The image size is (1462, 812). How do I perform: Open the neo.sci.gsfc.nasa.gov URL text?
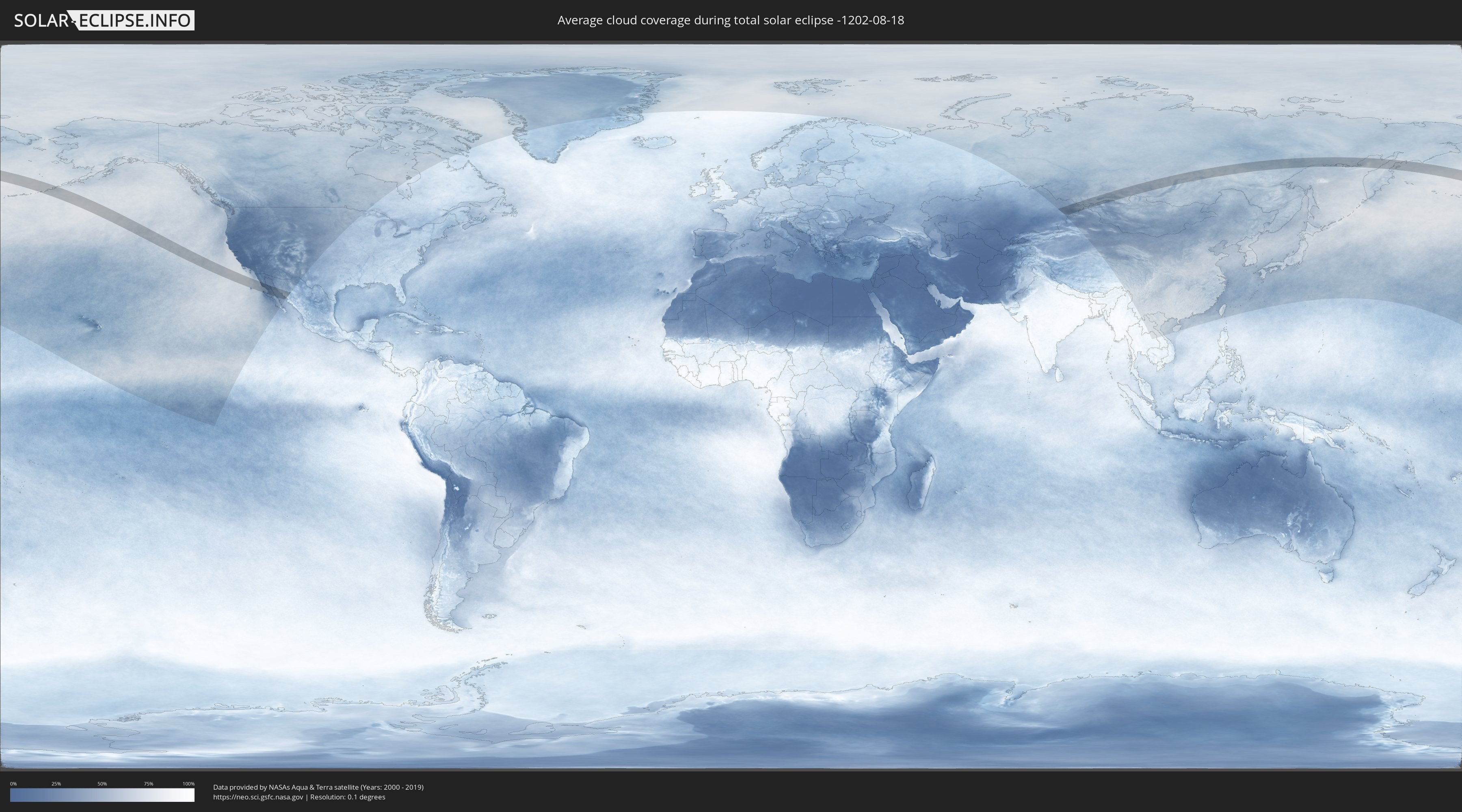click(x=257, y=797)
